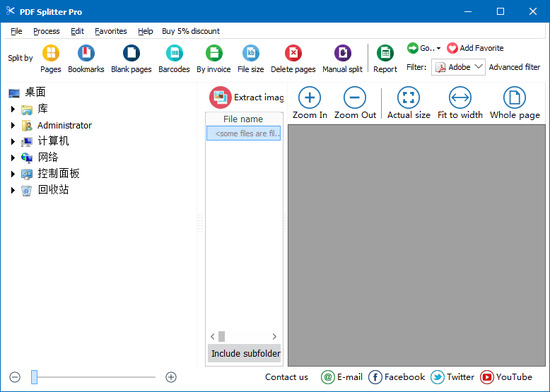Expand the 控制面板 tree node
This screenshot has height=392, width=550.
(x=13, y=174)
